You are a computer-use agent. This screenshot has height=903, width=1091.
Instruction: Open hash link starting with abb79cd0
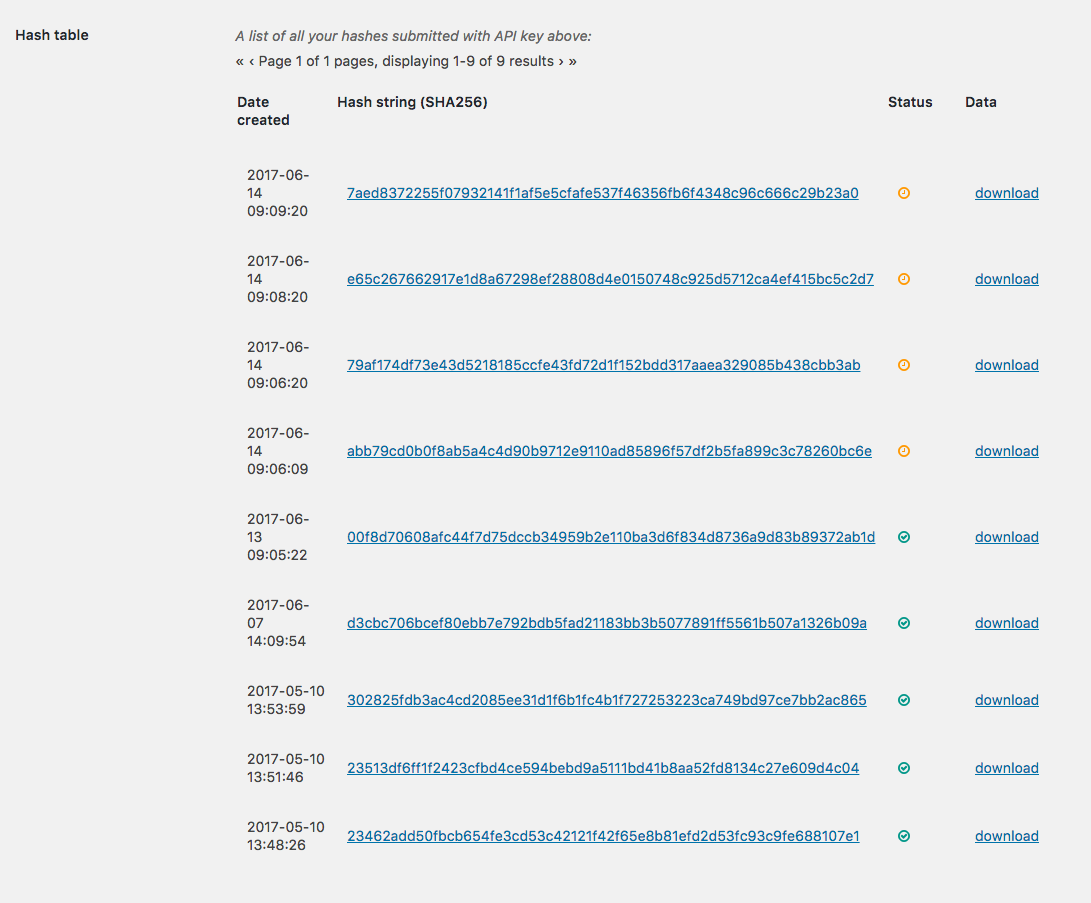609,451
